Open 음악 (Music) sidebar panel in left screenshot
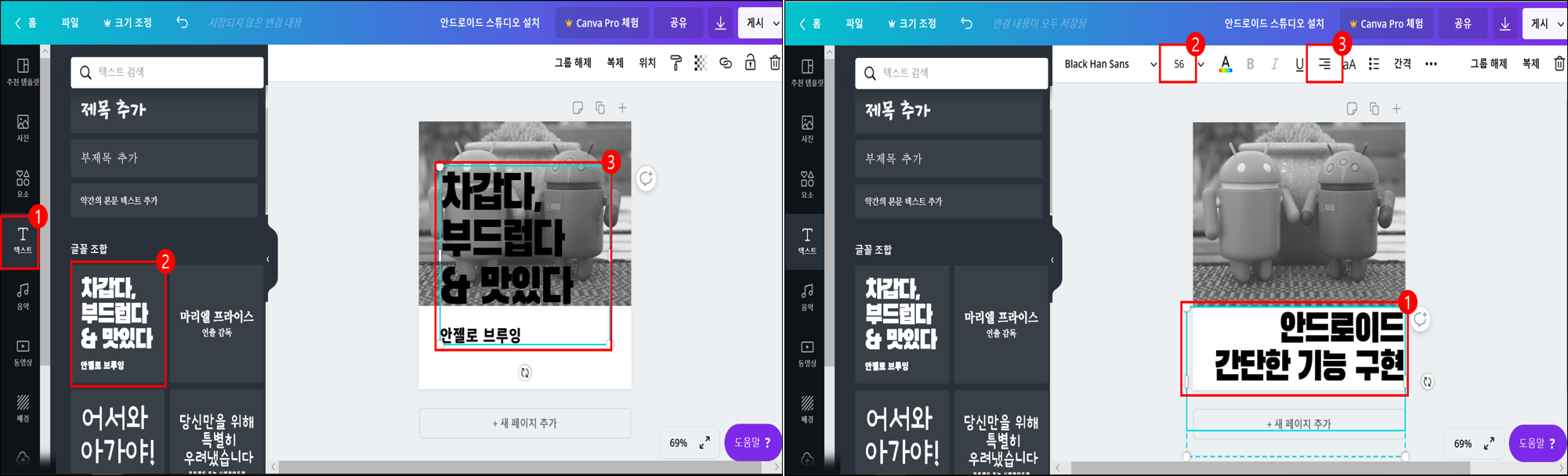Image resolution: width=1568 pixels, height=476 pixels. point(23,296)
